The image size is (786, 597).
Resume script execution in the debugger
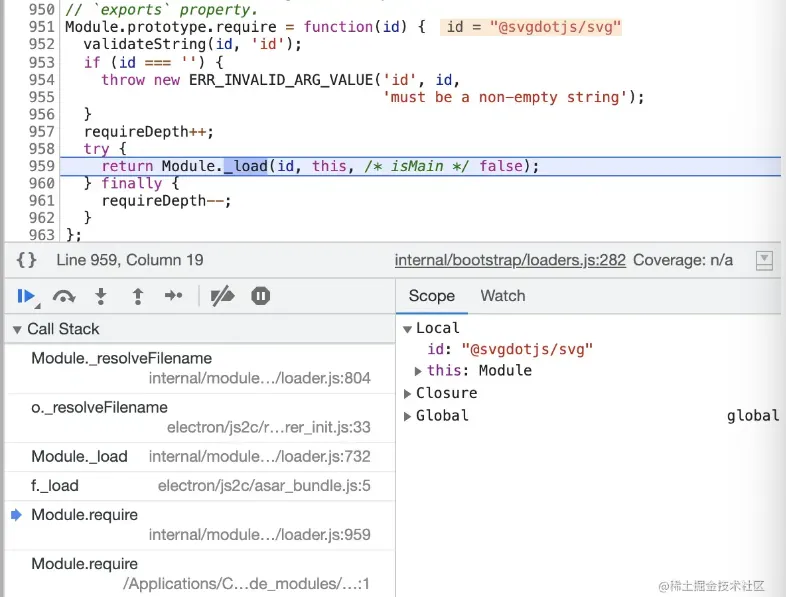26,296
